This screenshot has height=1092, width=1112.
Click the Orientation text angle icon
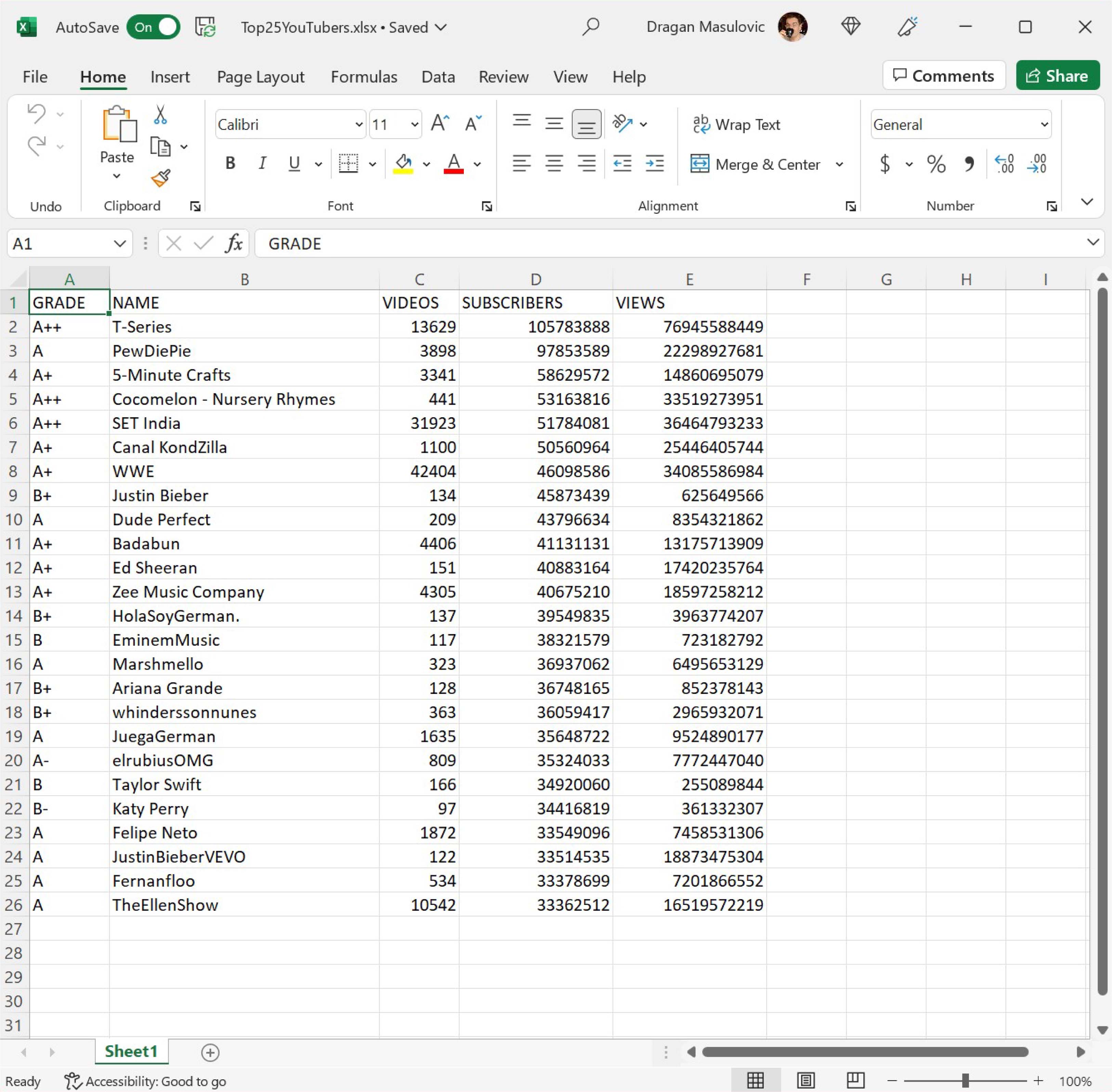(x=623, y=123)
